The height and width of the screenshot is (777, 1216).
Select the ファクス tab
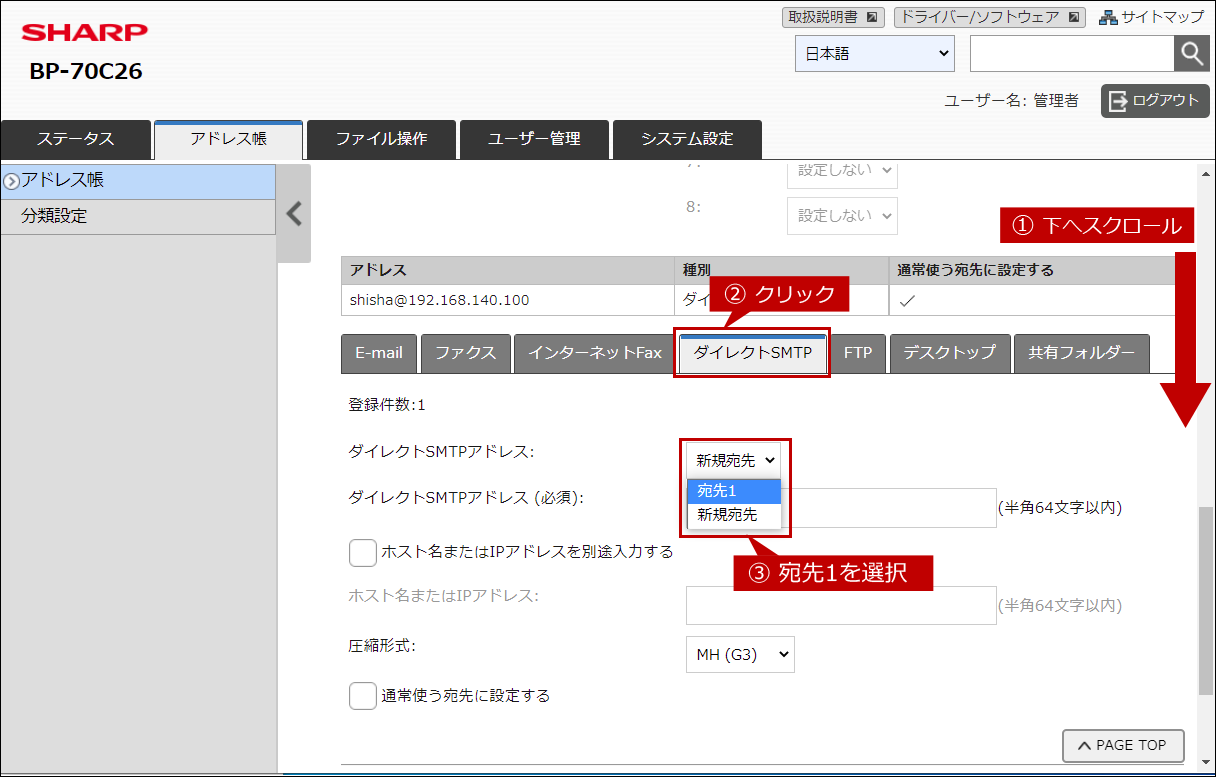click(465, 353)
